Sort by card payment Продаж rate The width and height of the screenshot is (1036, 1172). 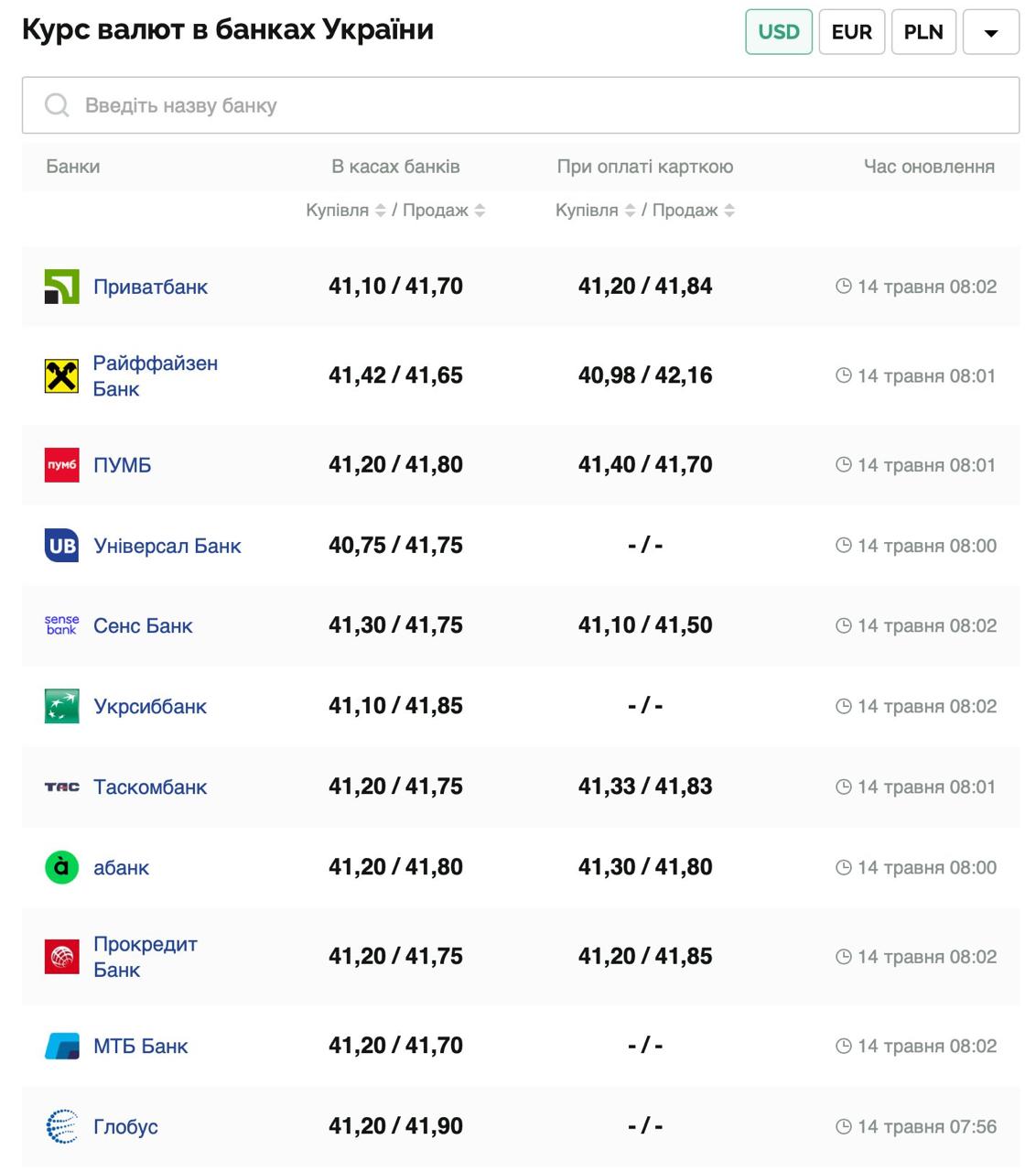(729, 211)
